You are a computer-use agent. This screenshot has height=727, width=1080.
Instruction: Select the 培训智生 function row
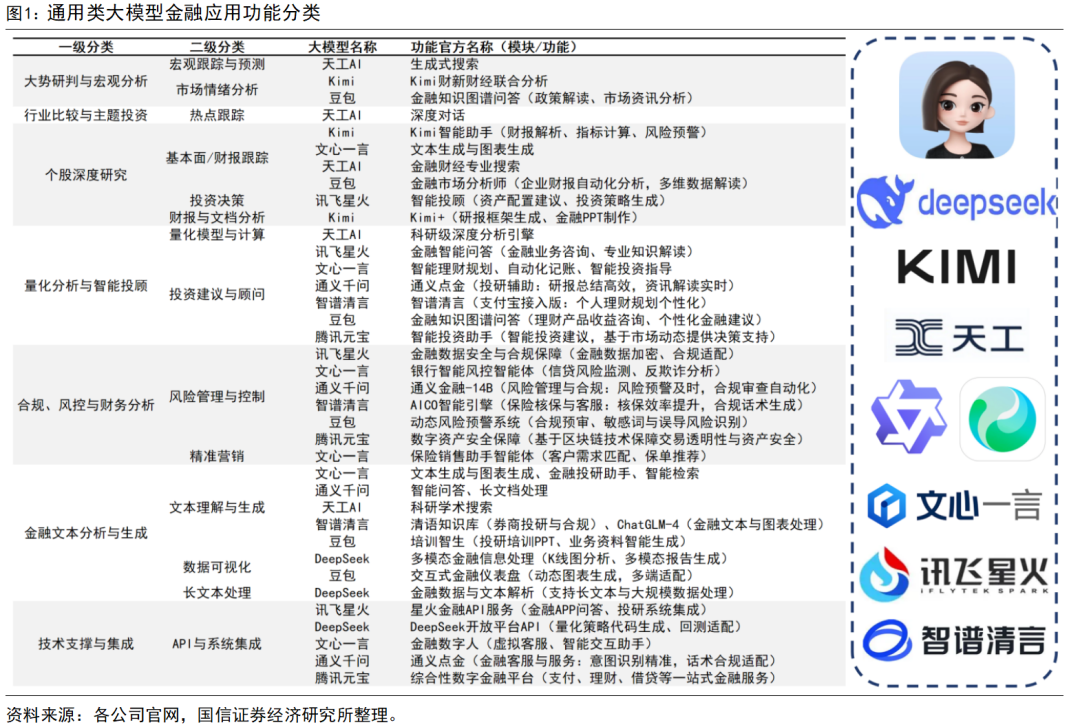coord(548,542)
